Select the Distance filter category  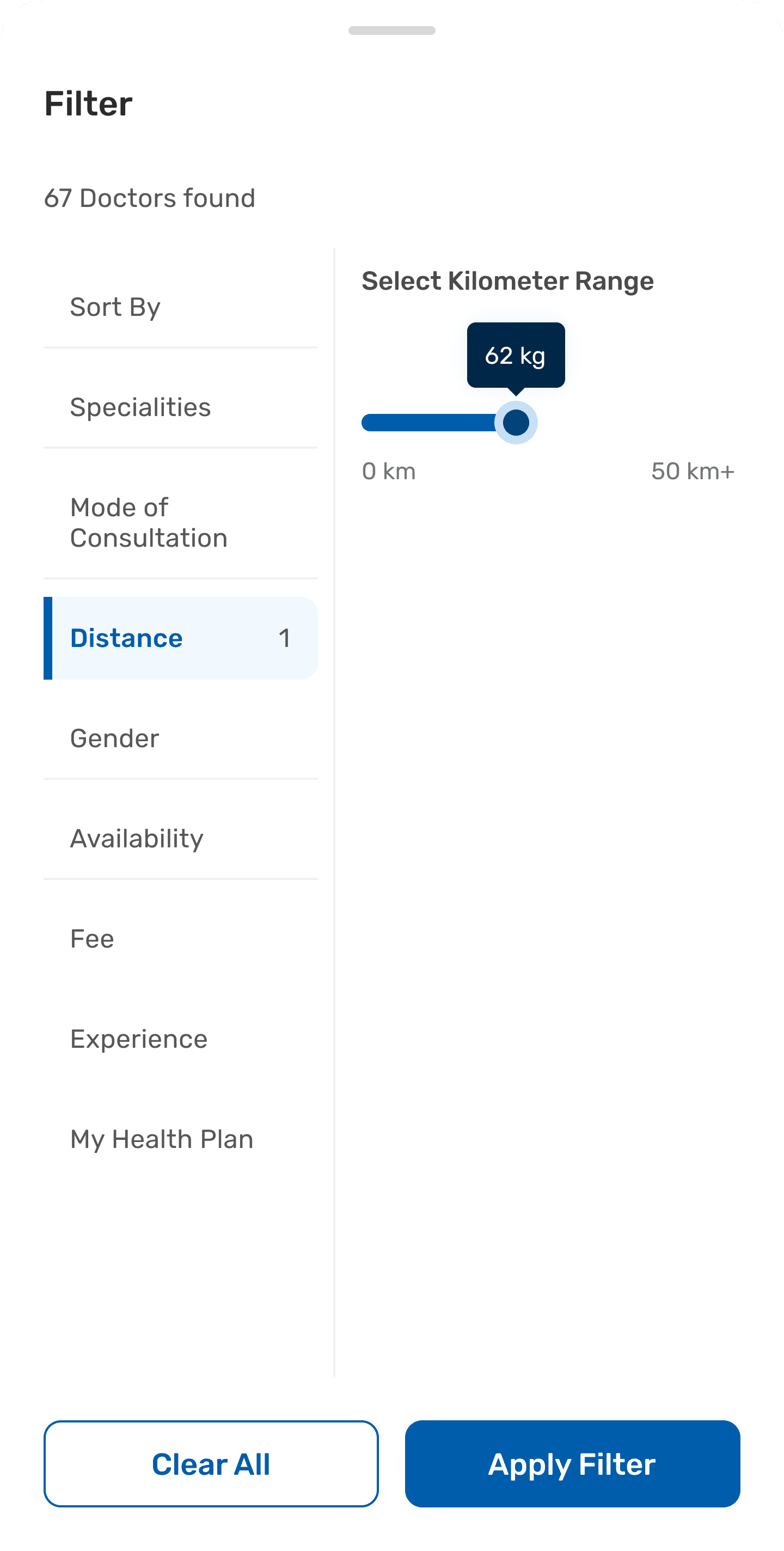[181, 638]
